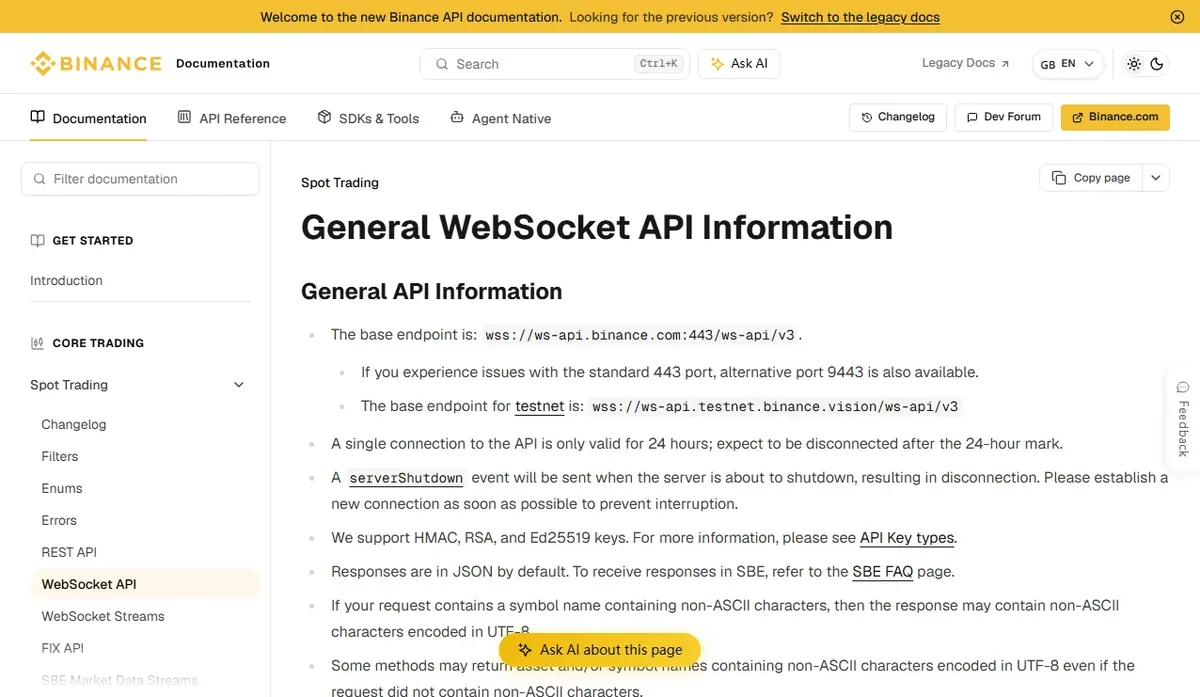Open the Changelog button in header

click(898, 117)
